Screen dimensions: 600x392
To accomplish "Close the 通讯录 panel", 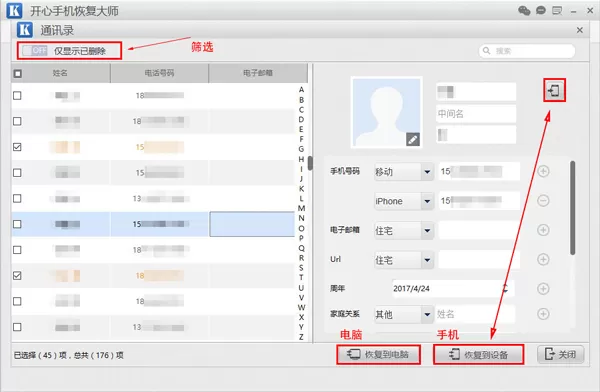I will coord(580,30).
